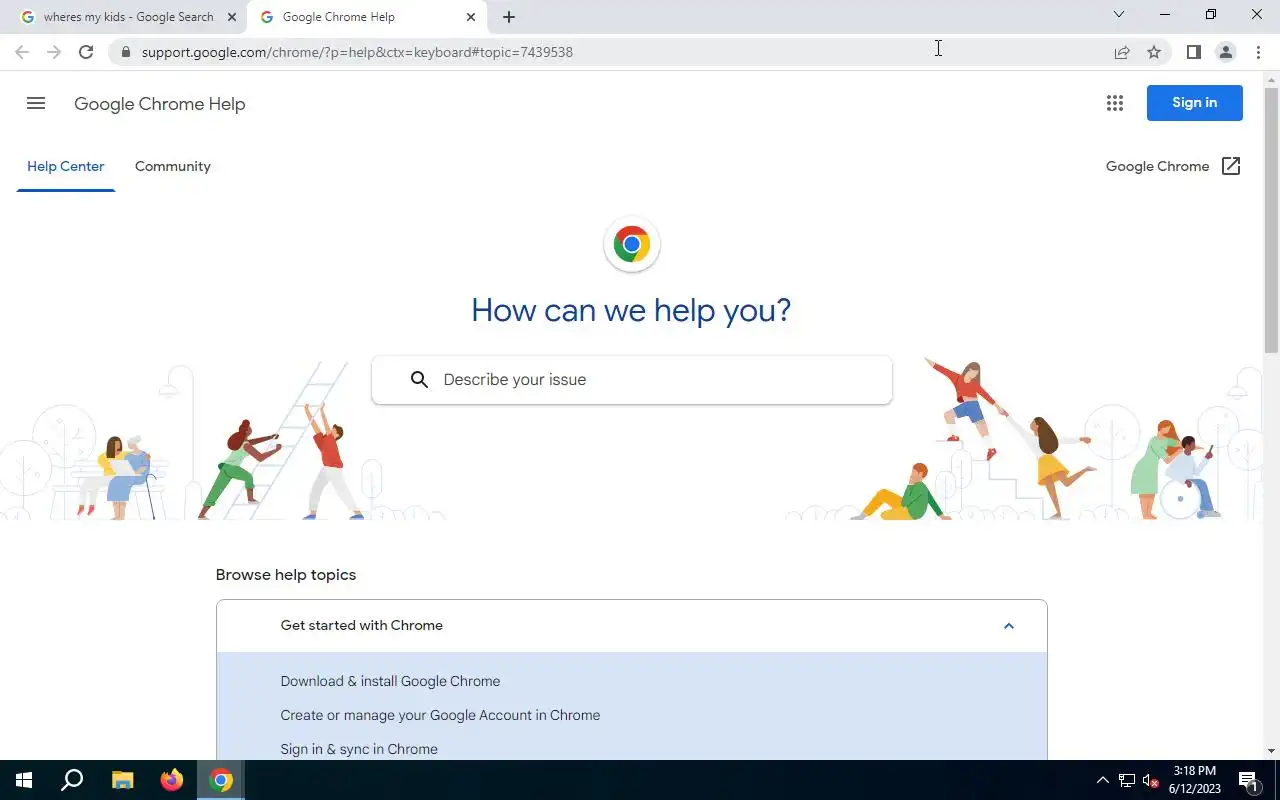This screenshot has width=1280, height=800.
Task: Close the Google Chrome Help tab
Action: pos(471,17)
